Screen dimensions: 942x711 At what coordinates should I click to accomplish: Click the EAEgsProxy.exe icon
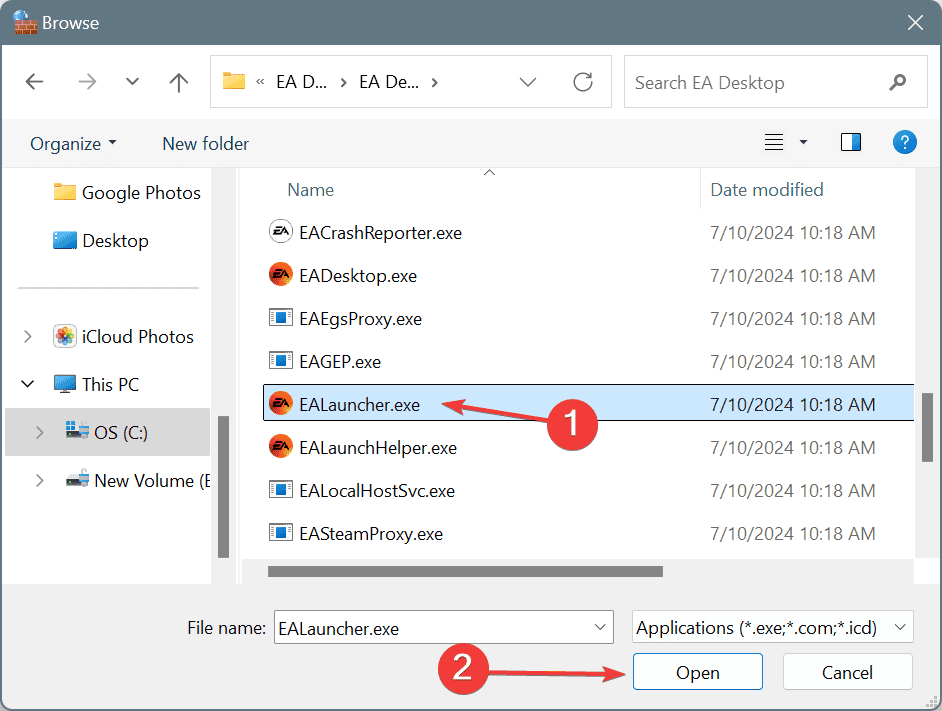281,317
